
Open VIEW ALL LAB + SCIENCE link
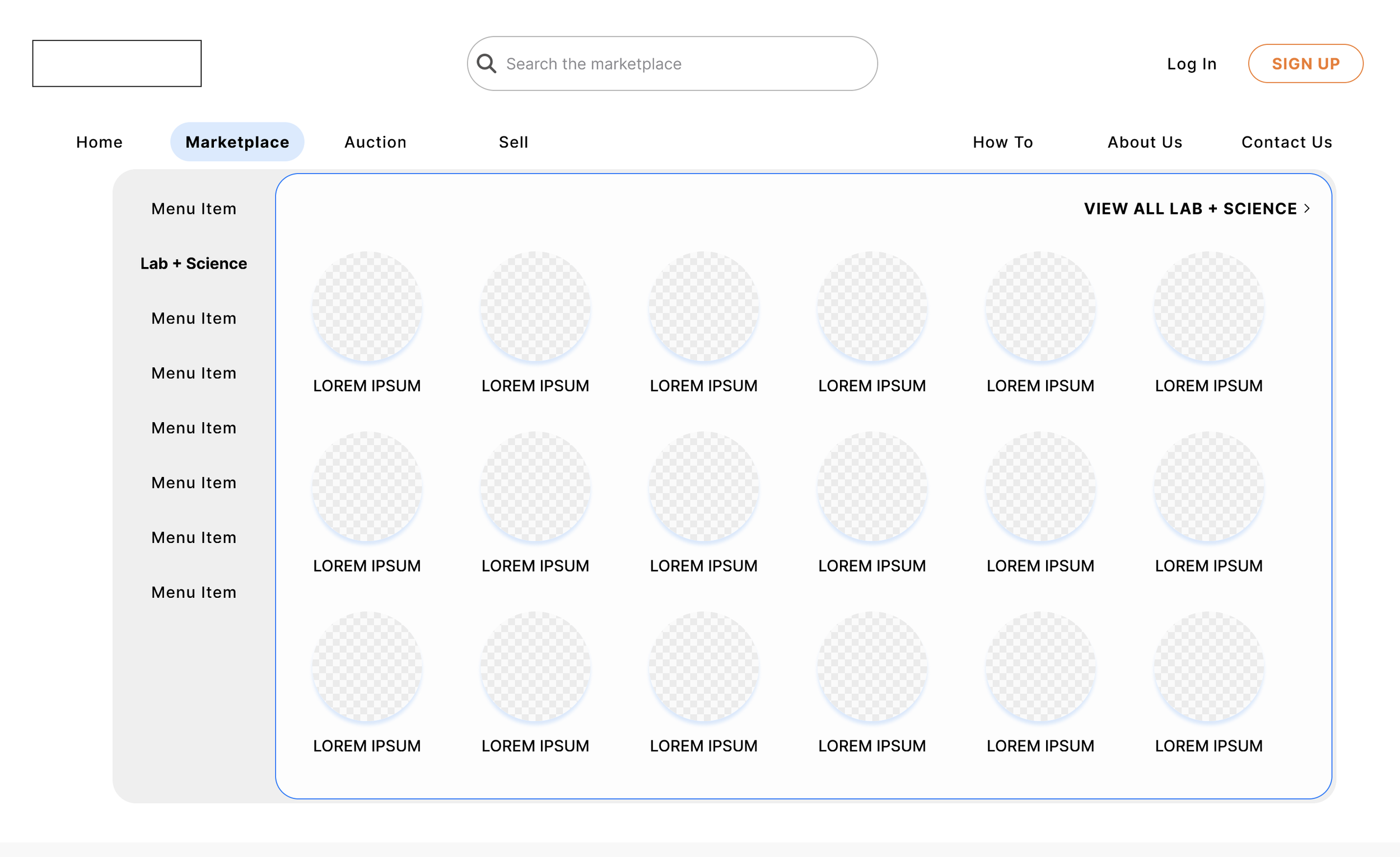[x=1190, y=208]
